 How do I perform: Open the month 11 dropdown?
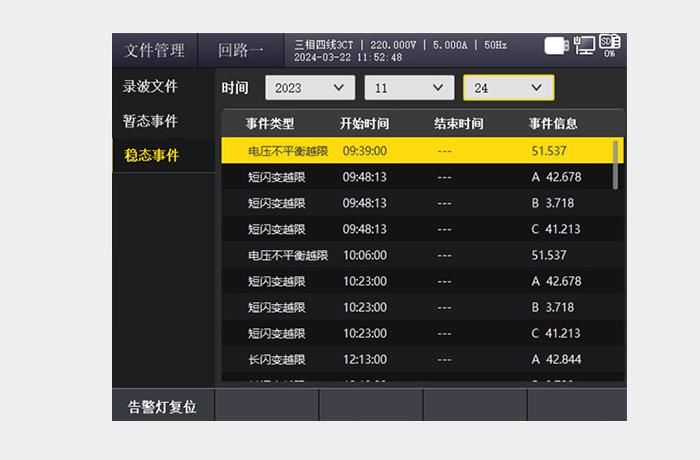(409, 88)
